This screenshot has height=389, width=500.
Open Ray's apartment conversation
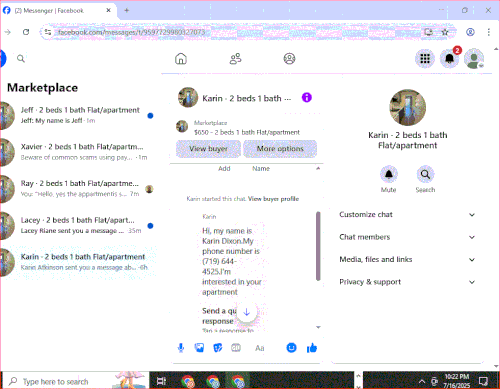pyautogui.click(x=78, y=188)
